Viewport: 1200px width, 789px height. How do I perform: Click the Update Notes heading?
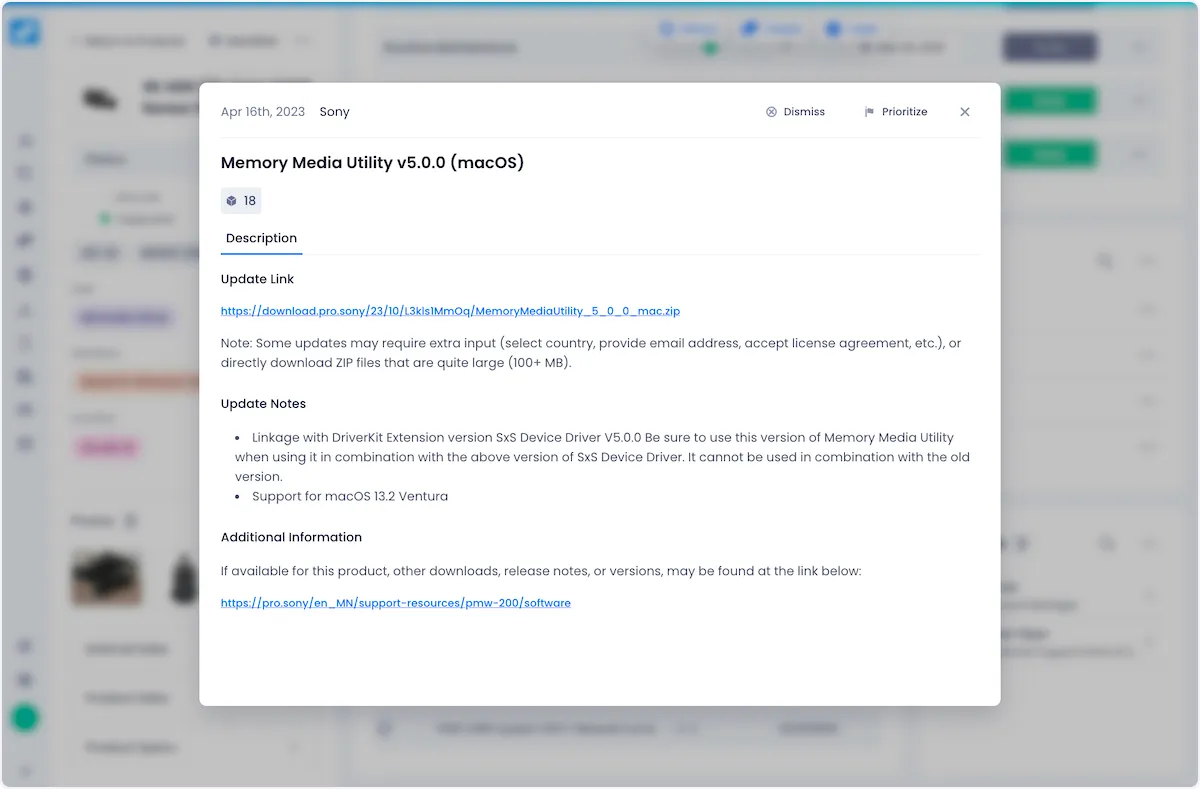coord(263,404)
